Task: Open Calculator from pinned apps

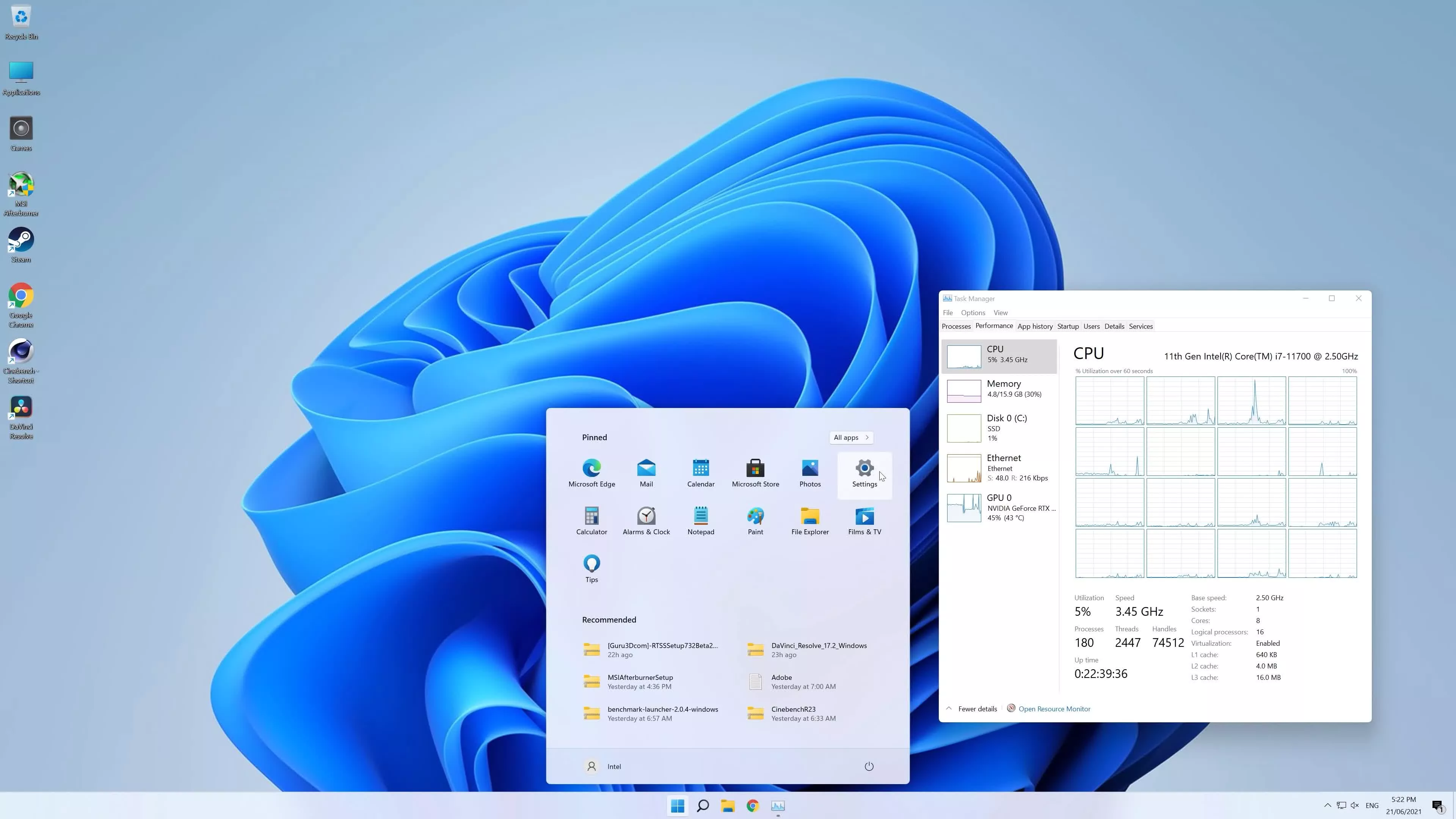Action: pos(591,517)
